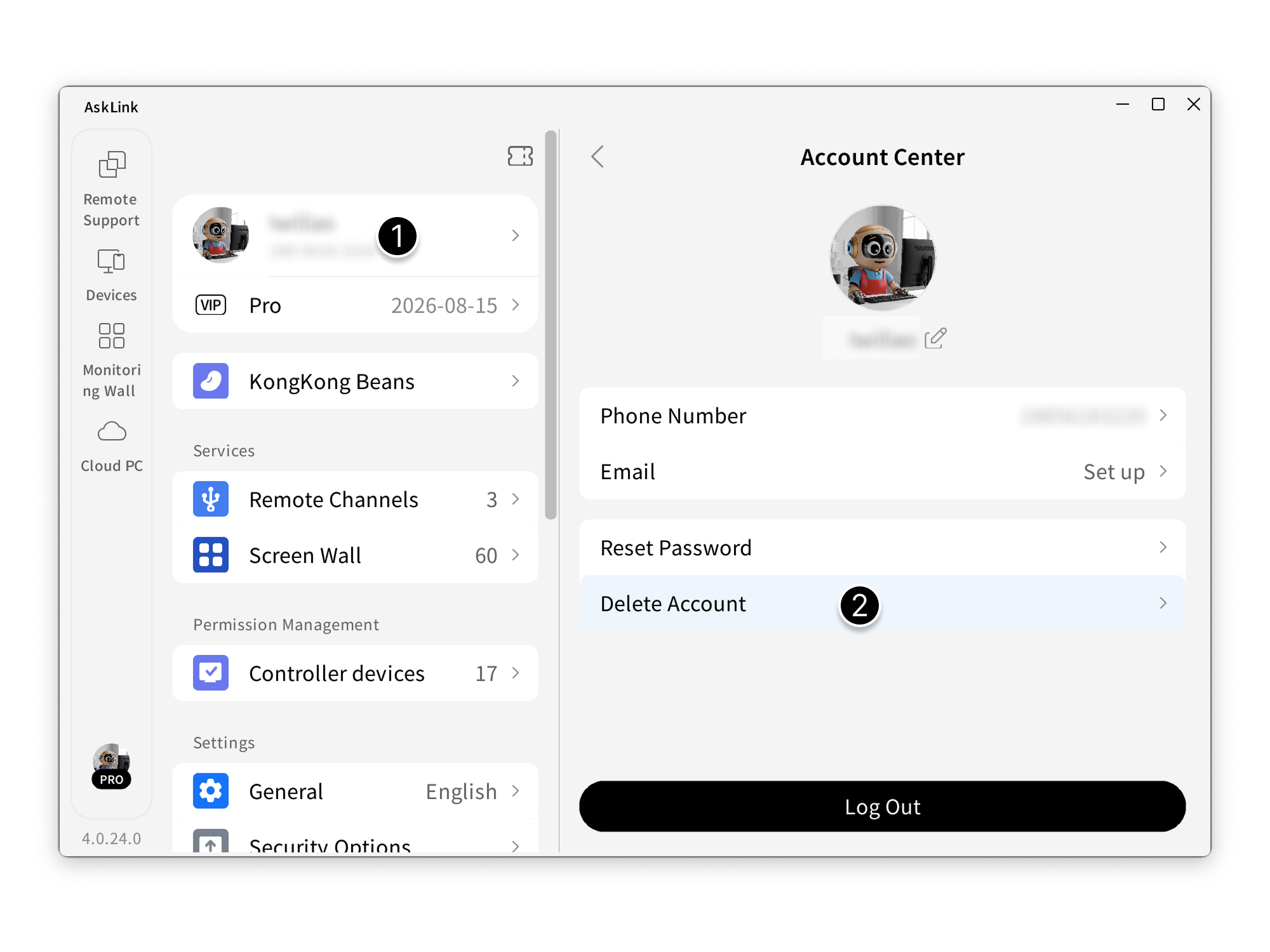Click the Controller devices checkmark icon
The height and width of the screenshot is (952, 1270).
(210, 673)
